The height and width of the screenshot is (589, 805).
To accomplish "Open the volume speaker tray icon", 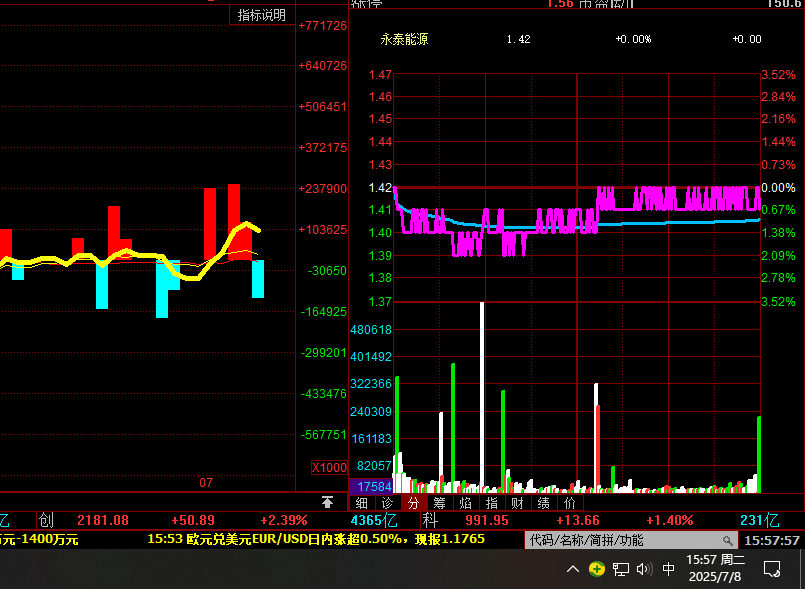I will [644, 569].
